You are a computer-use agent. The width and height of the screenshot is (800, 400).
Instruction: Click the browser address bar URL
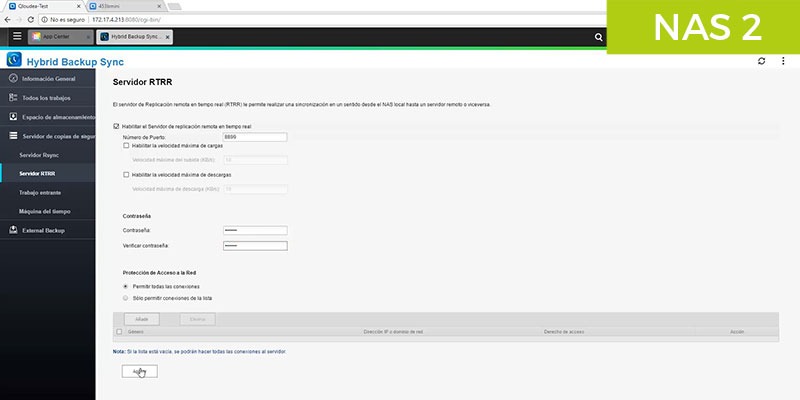coord(127,19)
